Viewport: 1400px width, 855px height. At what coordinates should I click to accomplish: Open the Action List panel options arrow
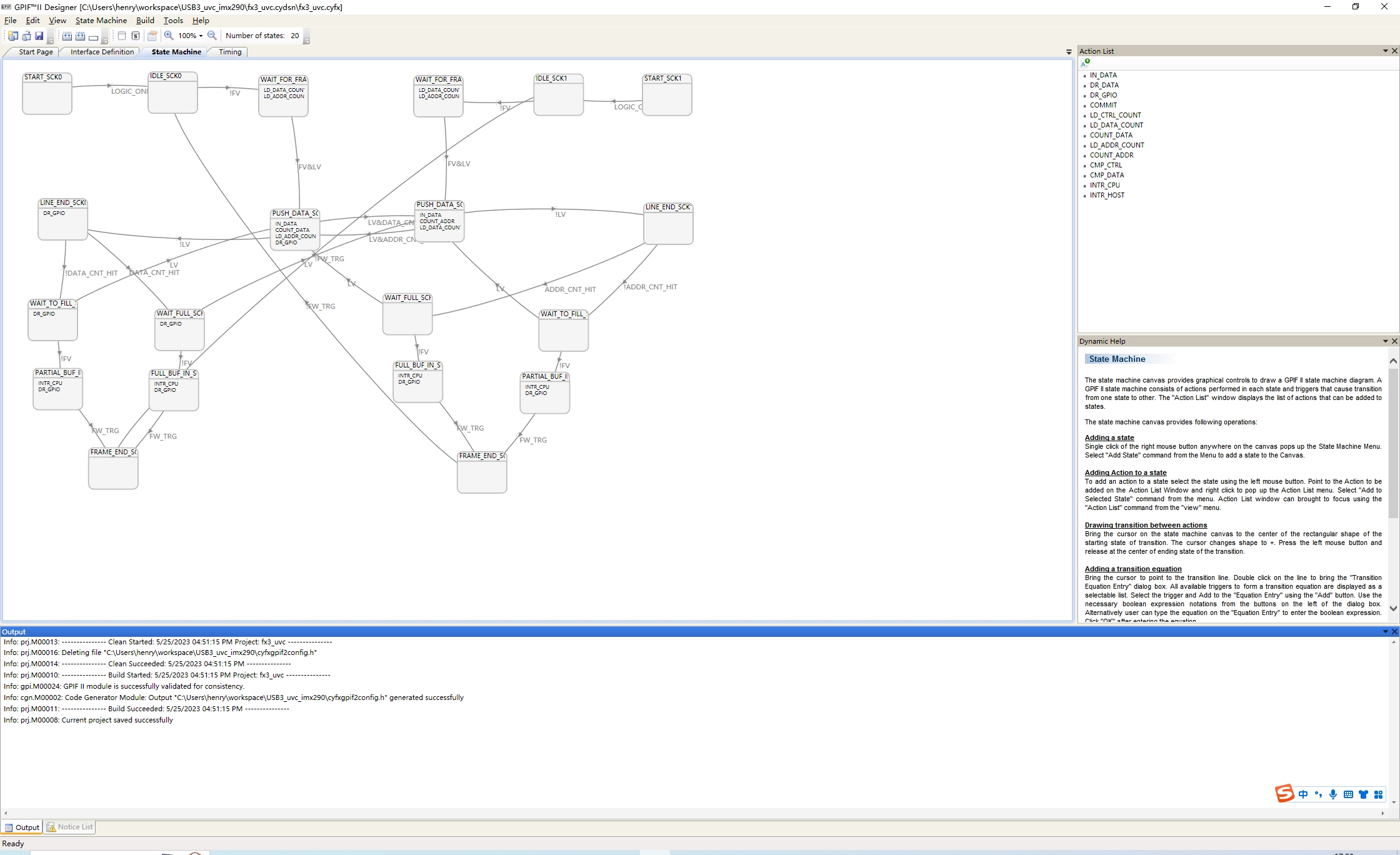[x=1385, y=51]
